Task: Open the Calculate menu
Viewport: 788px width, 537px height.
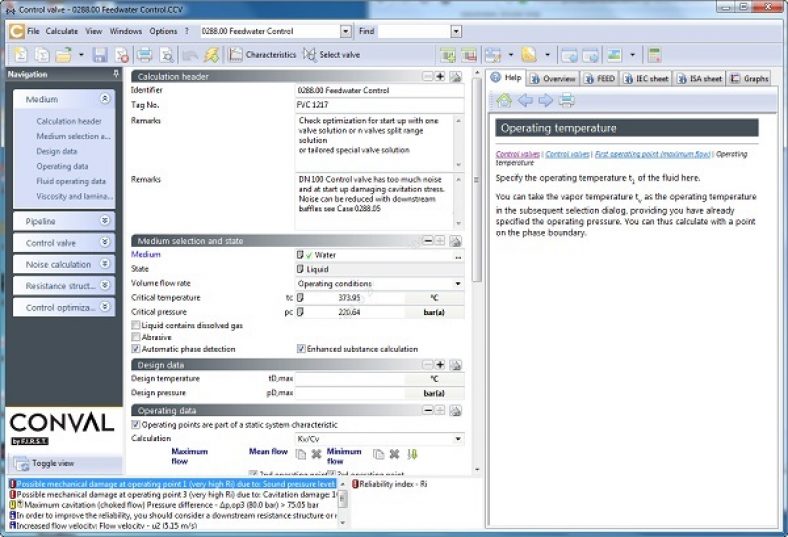Action: point(62,31)
